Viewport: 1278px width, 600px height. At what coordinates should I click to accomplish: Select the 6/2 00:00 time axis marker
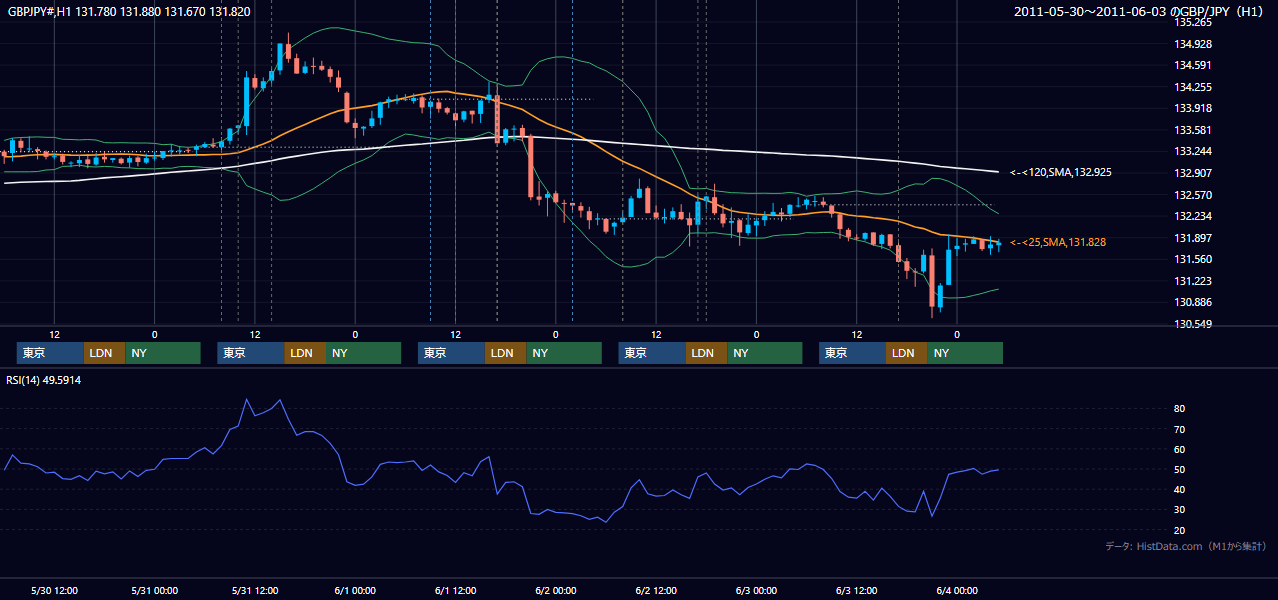click(x=556, y=590)
